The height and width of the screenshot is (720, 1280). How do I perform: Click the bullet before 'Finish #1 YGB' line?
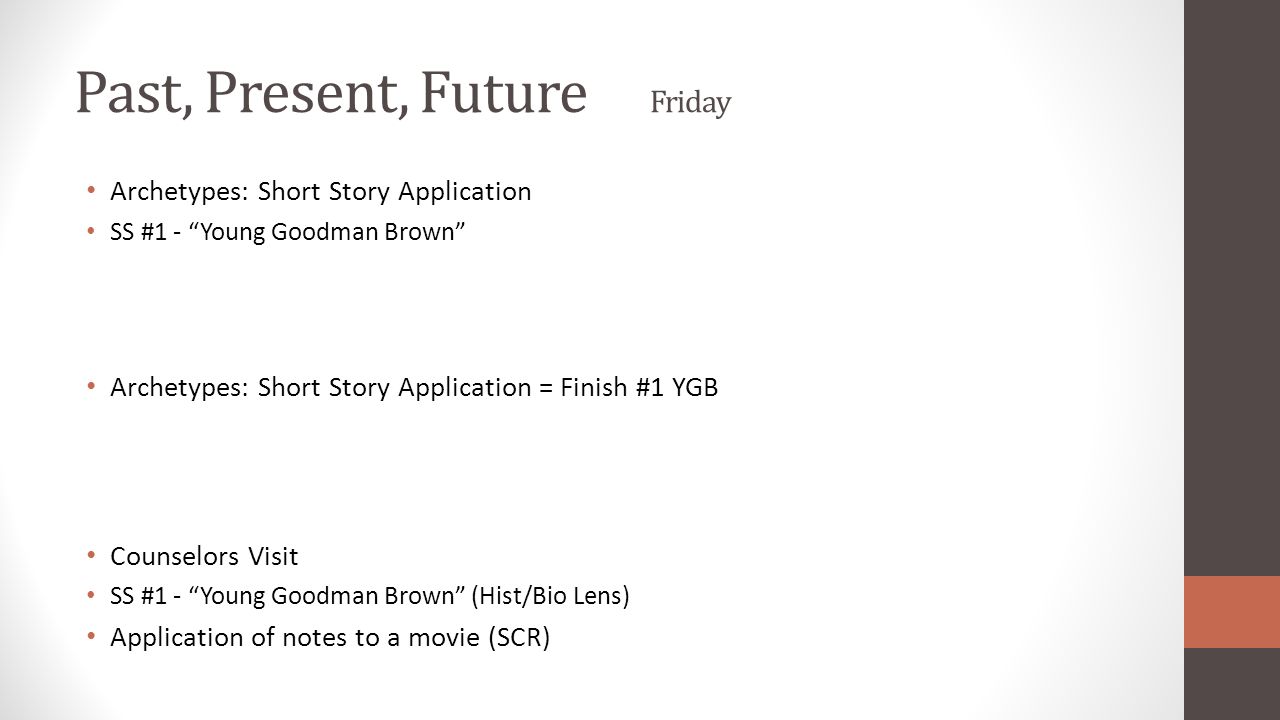click(x=91, y=386)
